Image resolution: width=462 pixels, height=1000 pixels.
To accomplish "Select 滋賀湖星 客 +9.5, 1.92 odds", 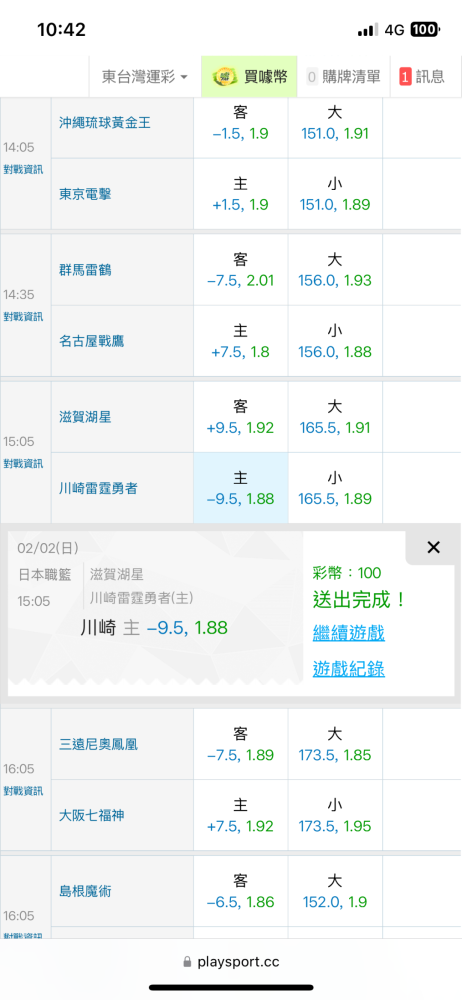I will click(x=241, y=416).
